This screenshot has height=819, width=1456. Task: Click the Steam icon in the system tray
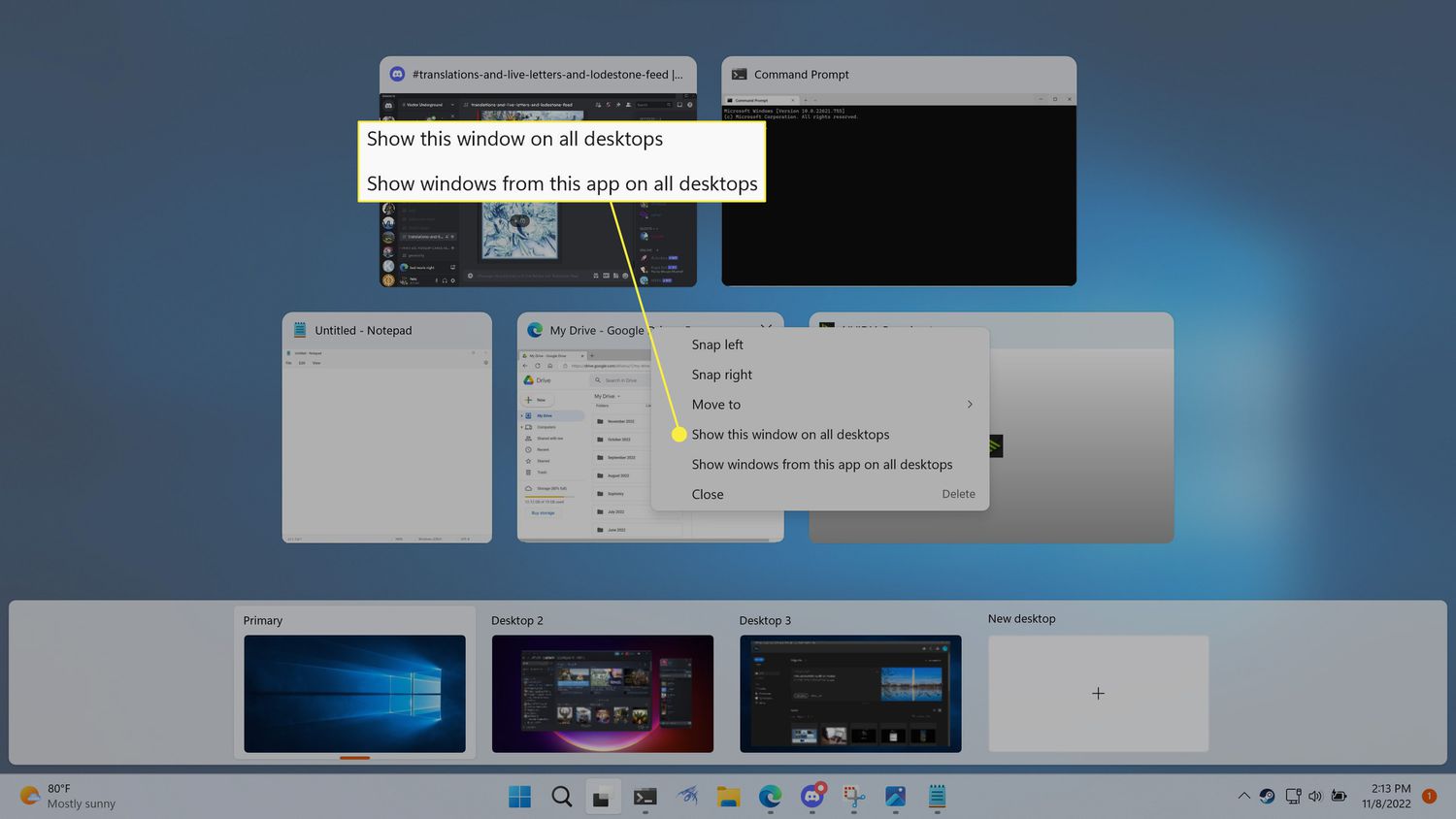point(1267,796)
